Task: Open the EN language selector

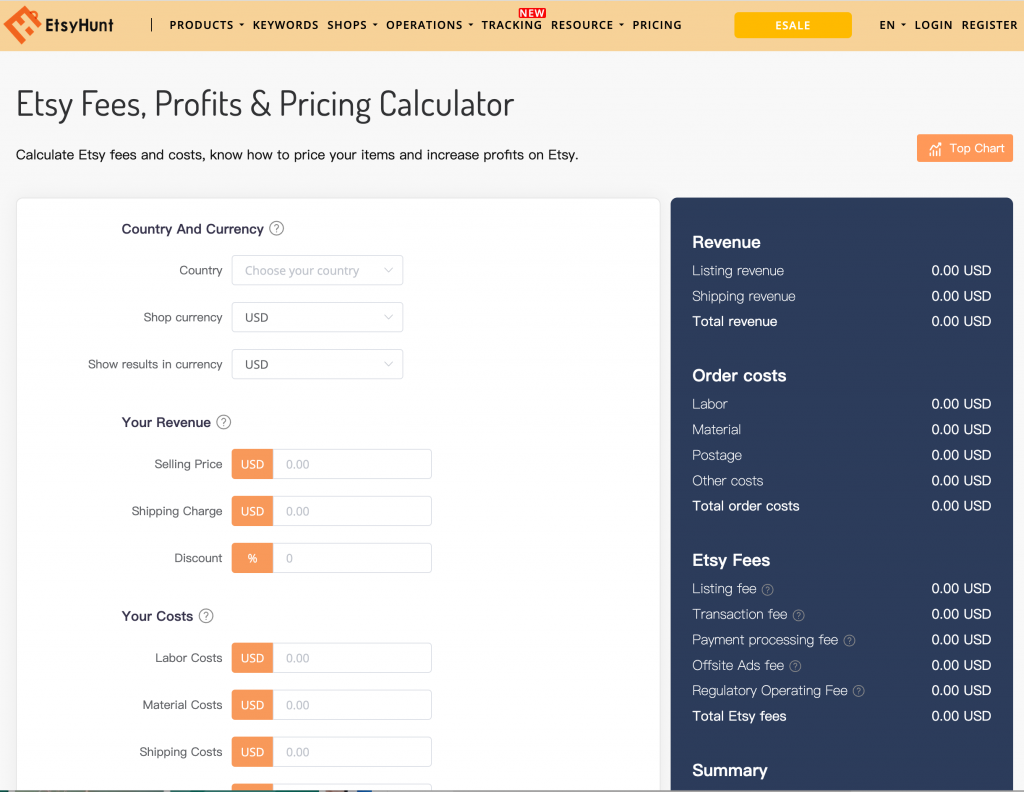Action: click(x=892, y=25)
